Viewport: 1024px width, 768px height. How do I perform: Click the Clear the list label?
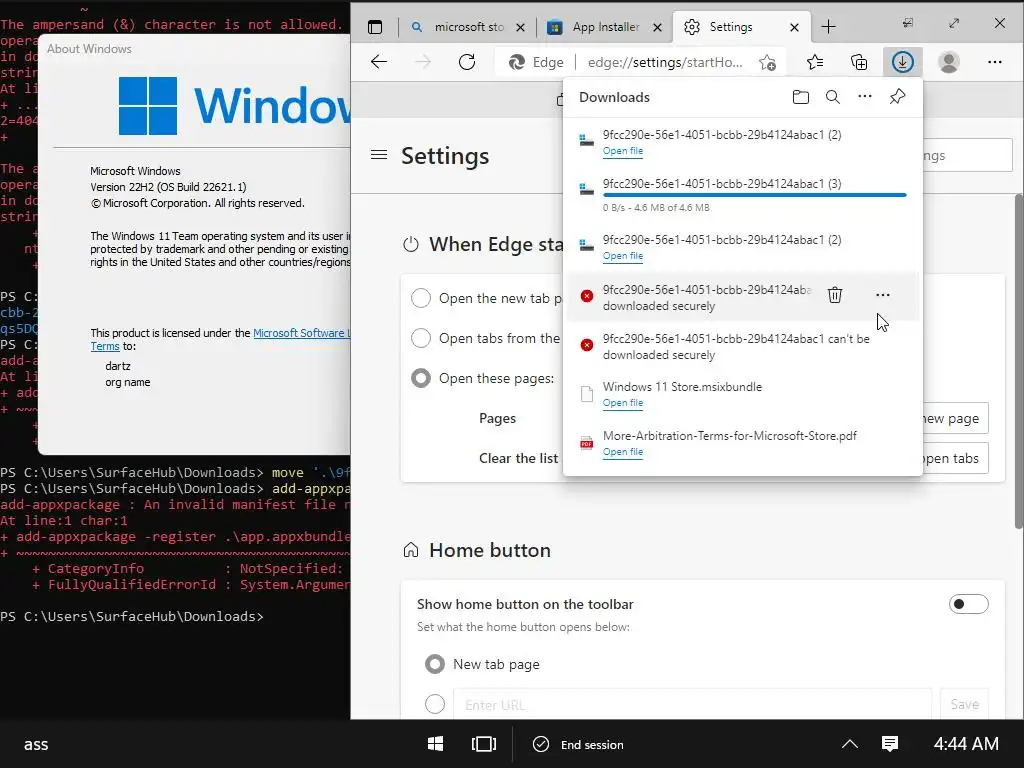(519, 458)
